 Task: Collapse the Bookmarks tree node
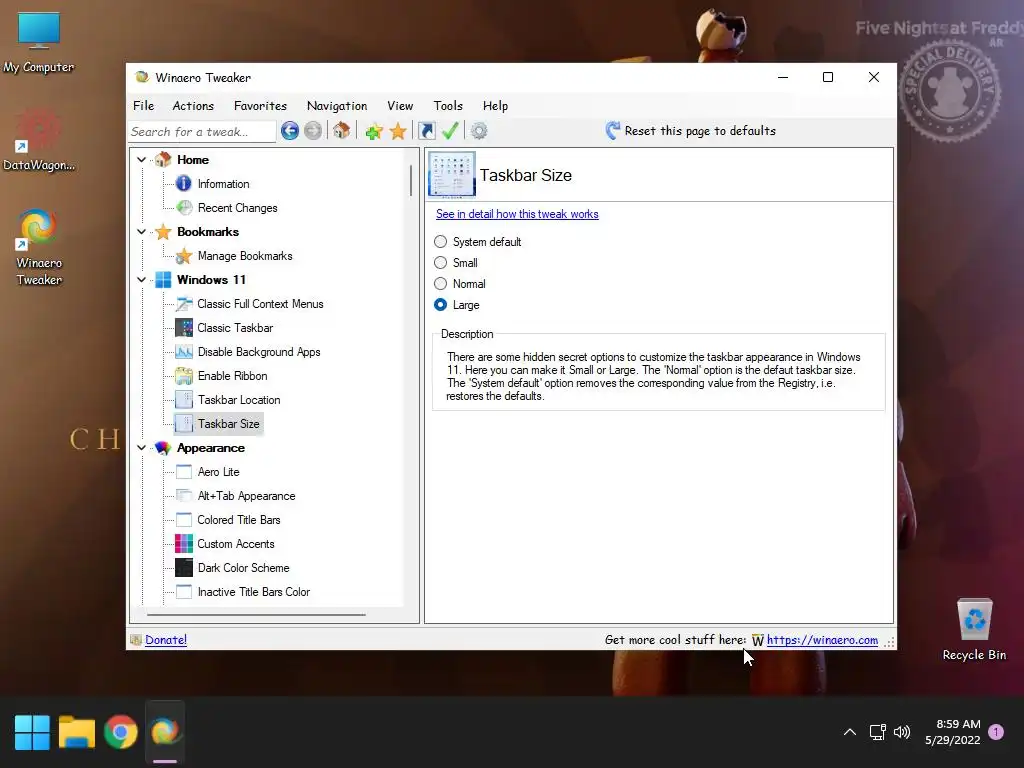pyautogui.click(x=141, y=231)
